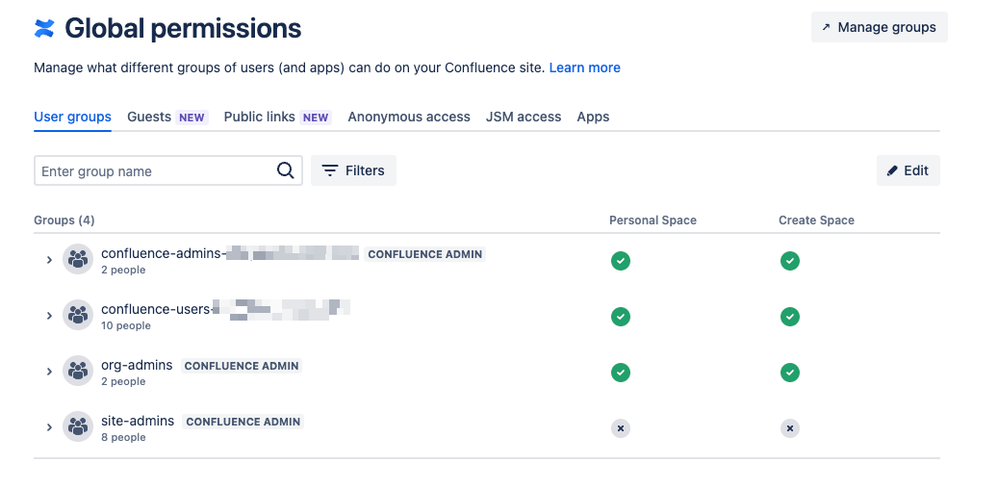Click the org-admins group avatar icon
The width and height of the screenshot is (998, 492).
click(78, 372)
